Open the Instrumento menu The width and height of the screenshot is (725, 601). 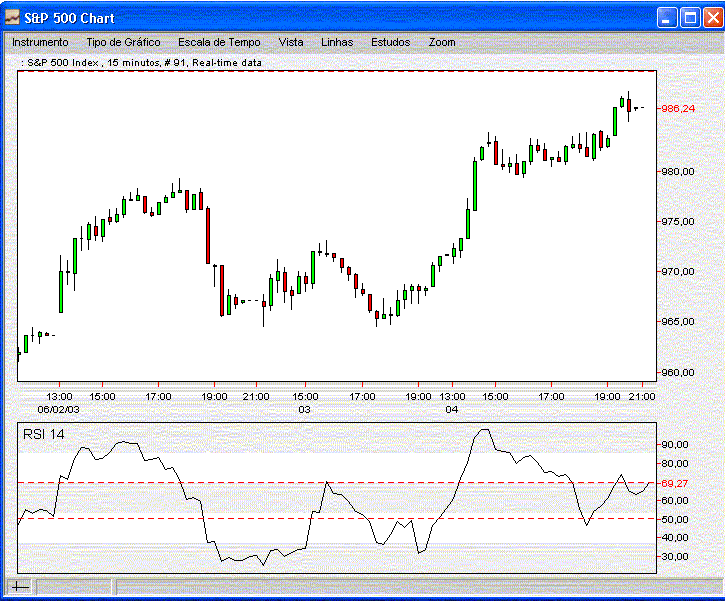click(x=40, y=42)
